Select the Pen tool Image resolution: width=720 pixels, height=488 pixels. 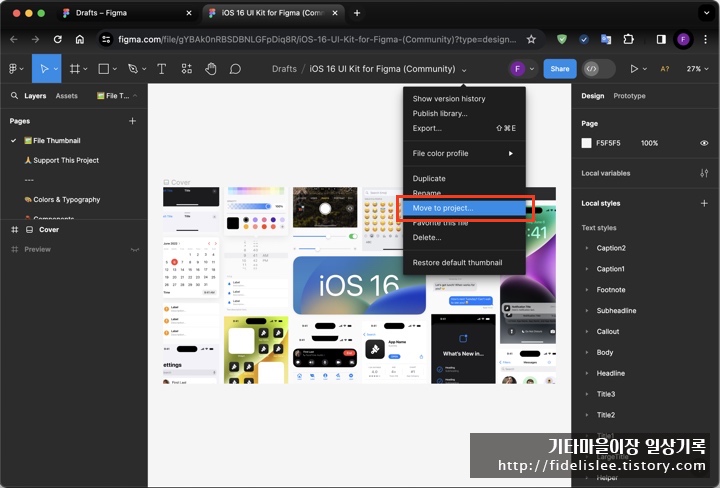[x=133, y=69]
